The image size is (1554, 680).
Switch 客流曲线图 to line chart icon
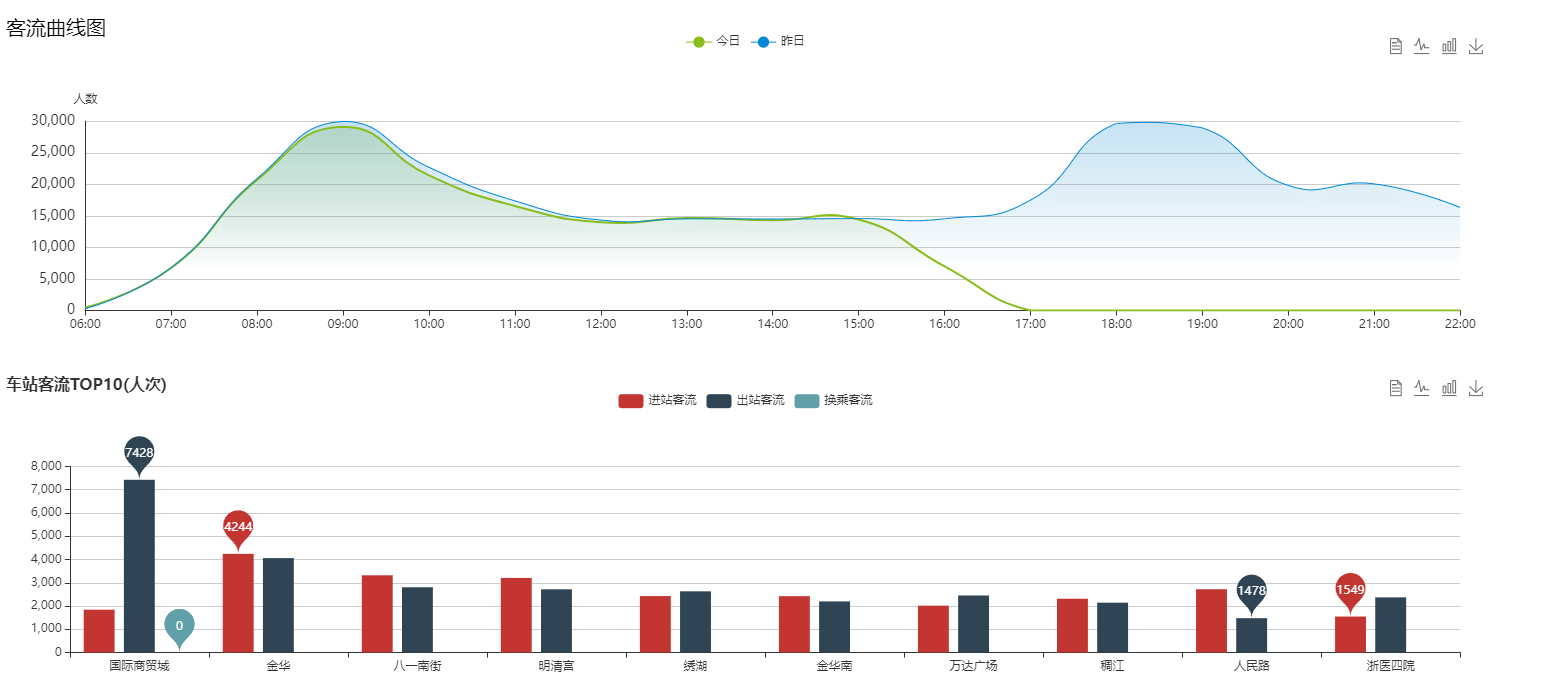[x=1422, y=46]
